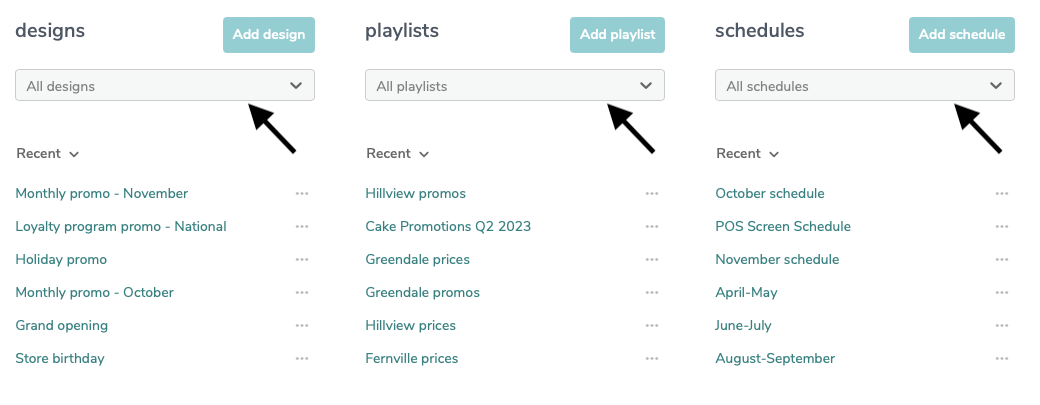Change Recent sort order for playlists
1040x405 pixels.
coord(398,154)
